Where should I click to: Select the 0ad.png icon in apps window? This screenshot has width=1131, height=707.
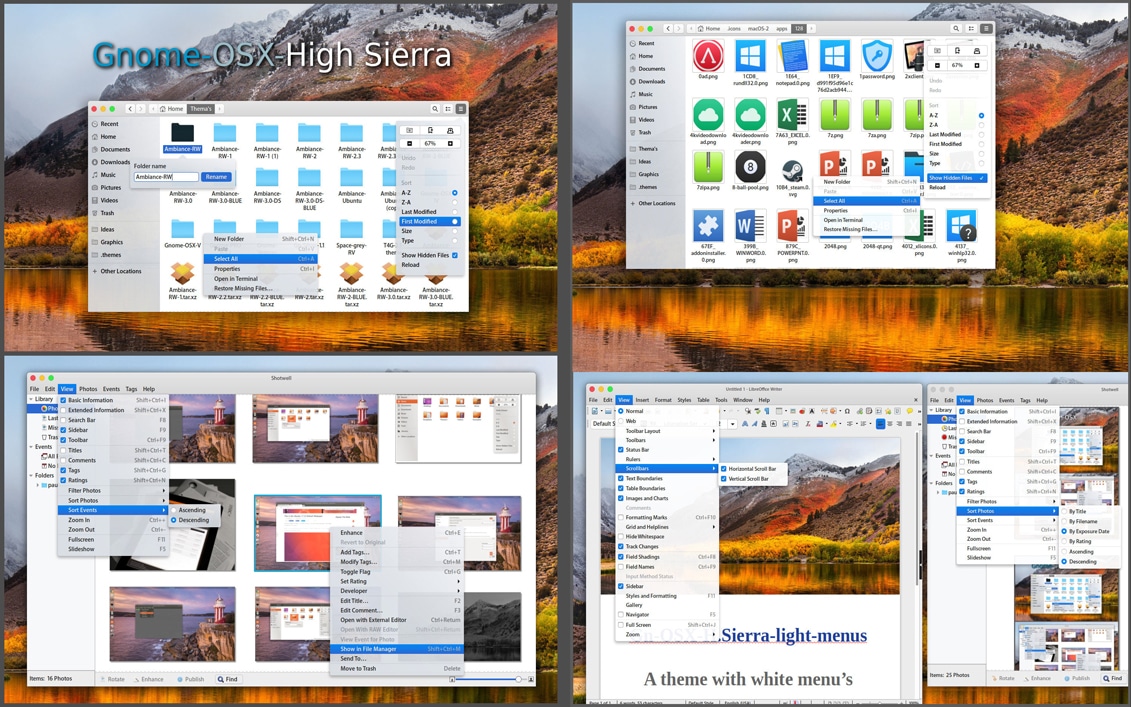coord(708,56)
